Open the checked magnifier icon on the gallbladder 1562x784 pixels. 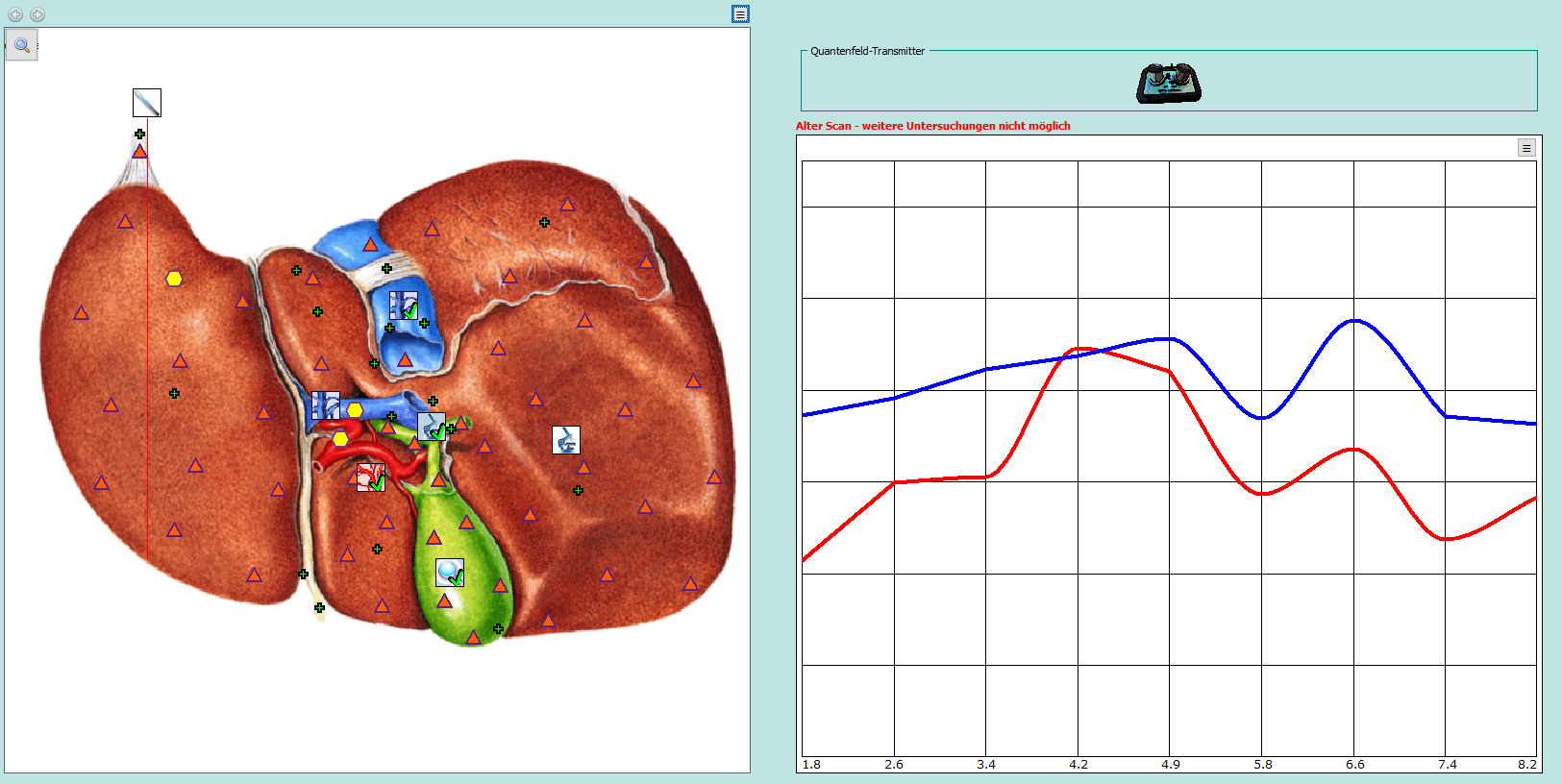[x=450, y=573]
